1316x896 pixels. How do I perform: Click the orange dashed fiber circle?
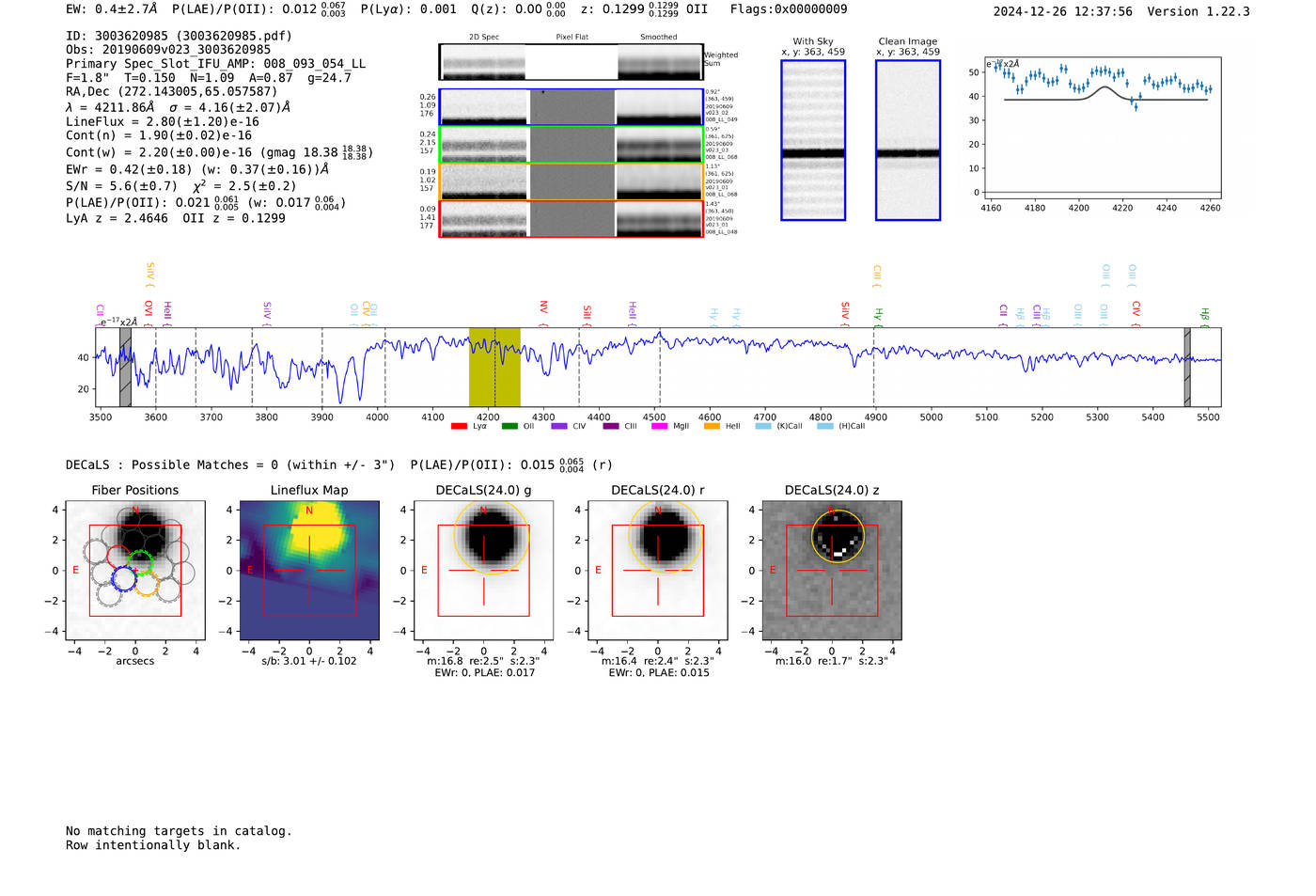(146, 584)
